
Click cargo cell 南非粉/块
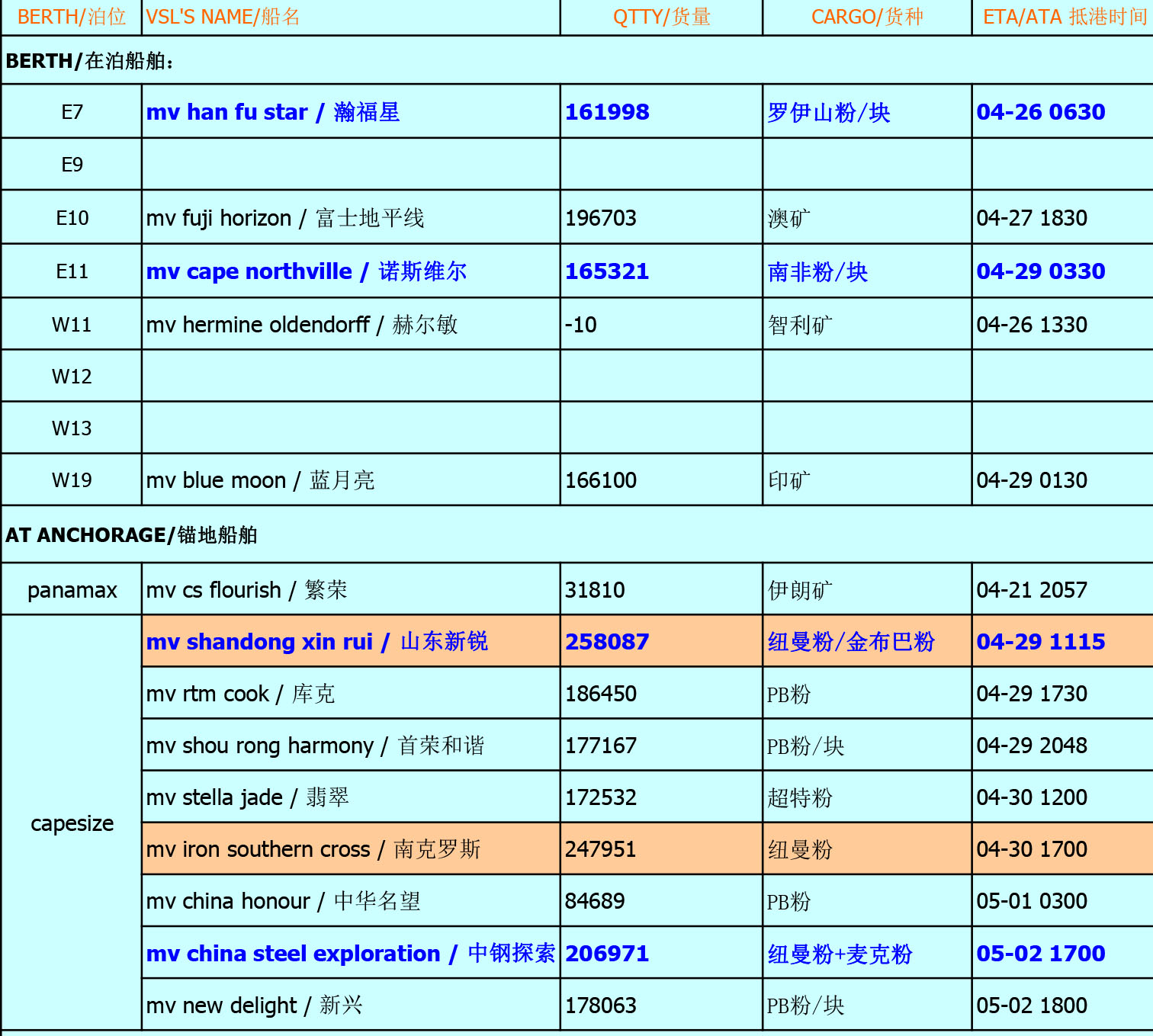[x=867, y=271]
